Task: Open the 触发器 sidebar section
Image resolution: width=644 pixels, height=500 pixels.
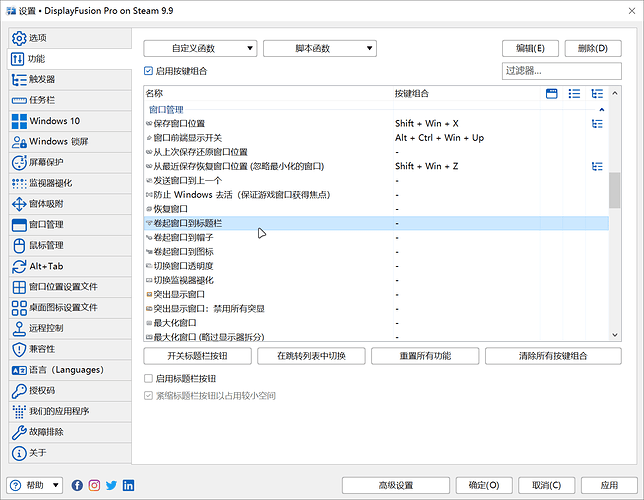Action: (70, 79)
